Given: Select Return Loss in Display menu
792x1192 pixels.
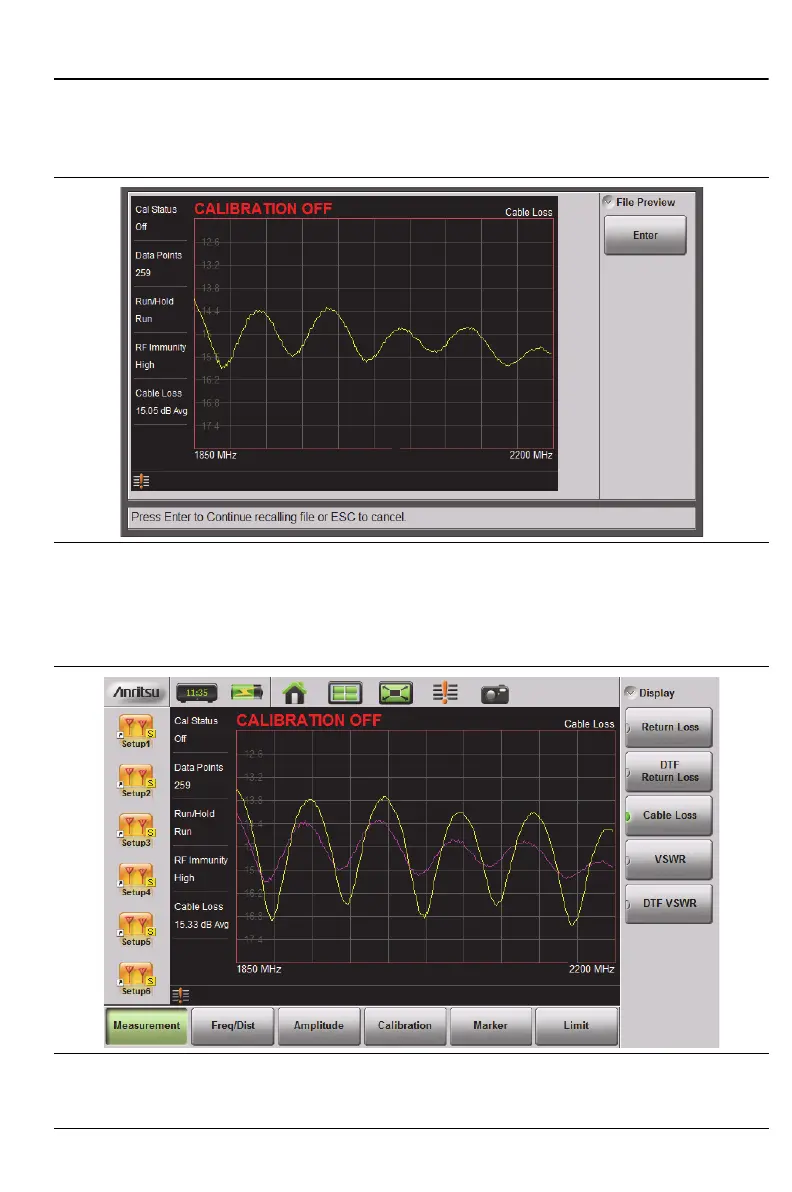Looking at the screenshot, I should point(669,728).
